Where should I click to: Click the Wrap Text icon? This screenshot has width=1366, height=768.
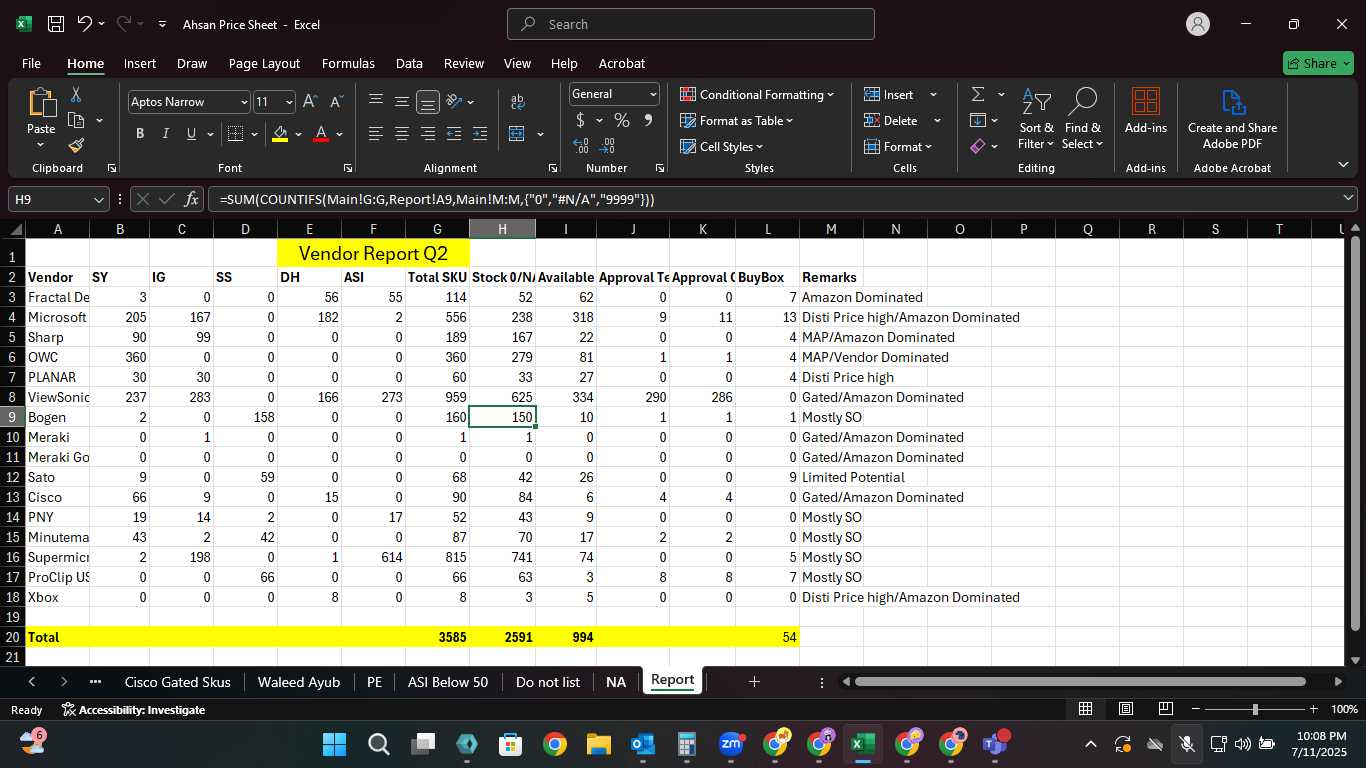518,102
